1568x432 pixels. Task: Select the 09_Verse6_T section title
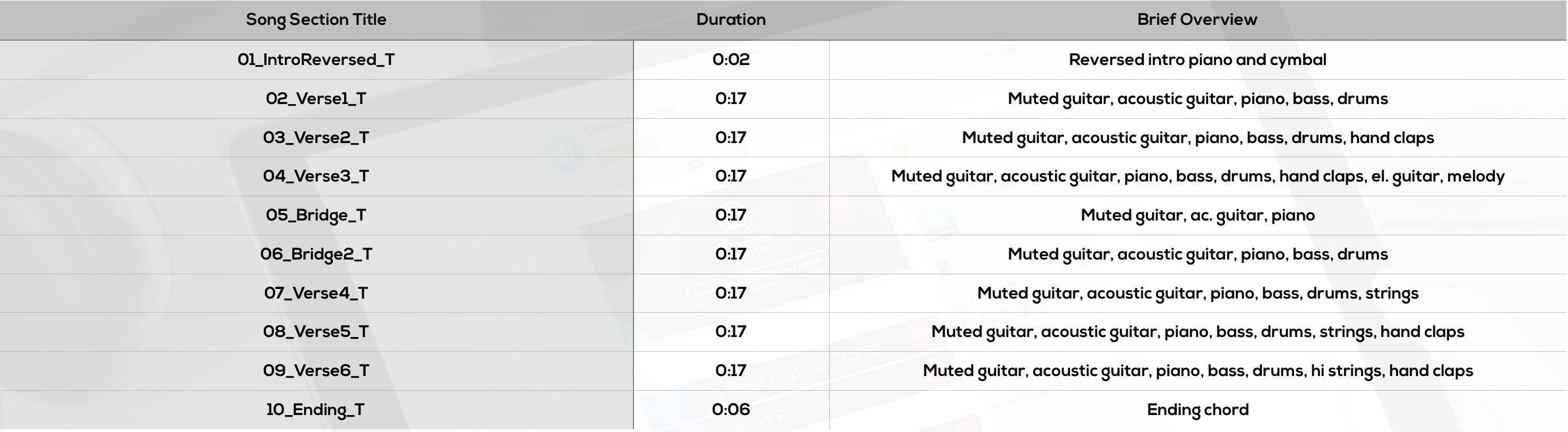coord(316,370)
